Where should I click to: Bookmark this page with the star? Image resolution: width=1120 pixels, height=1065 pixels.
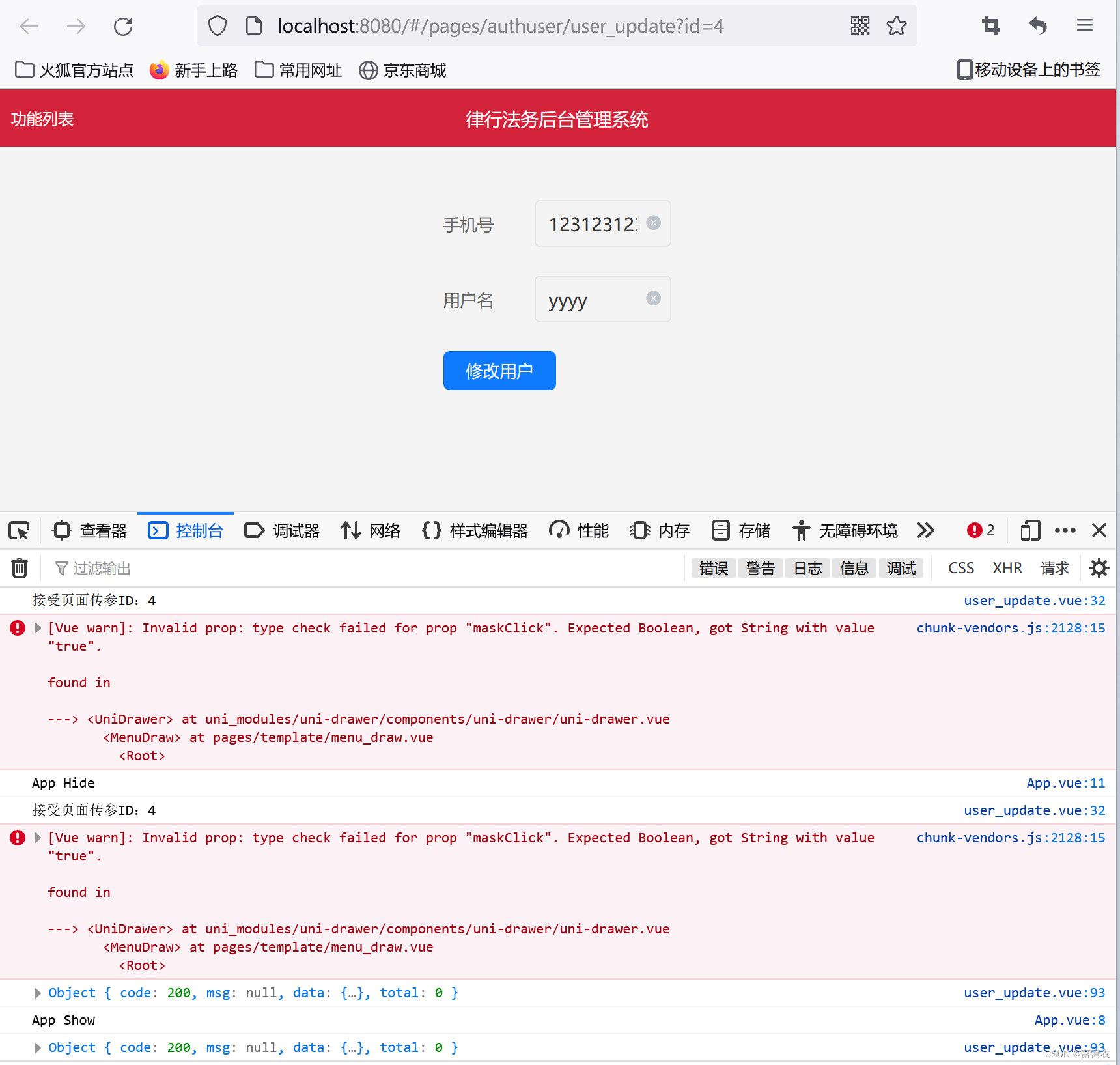click(897, 26)
